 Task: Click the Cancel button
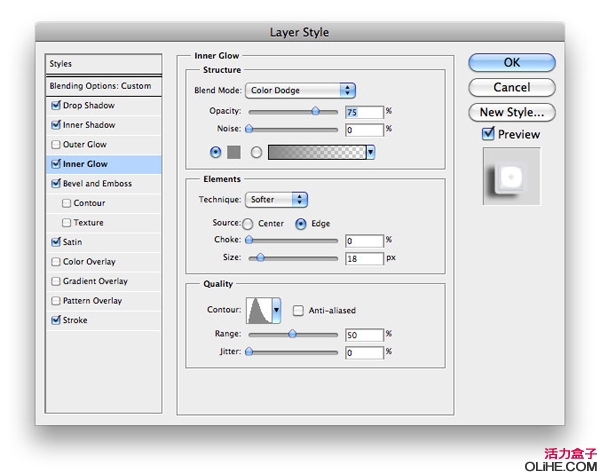tap(512, 87)
